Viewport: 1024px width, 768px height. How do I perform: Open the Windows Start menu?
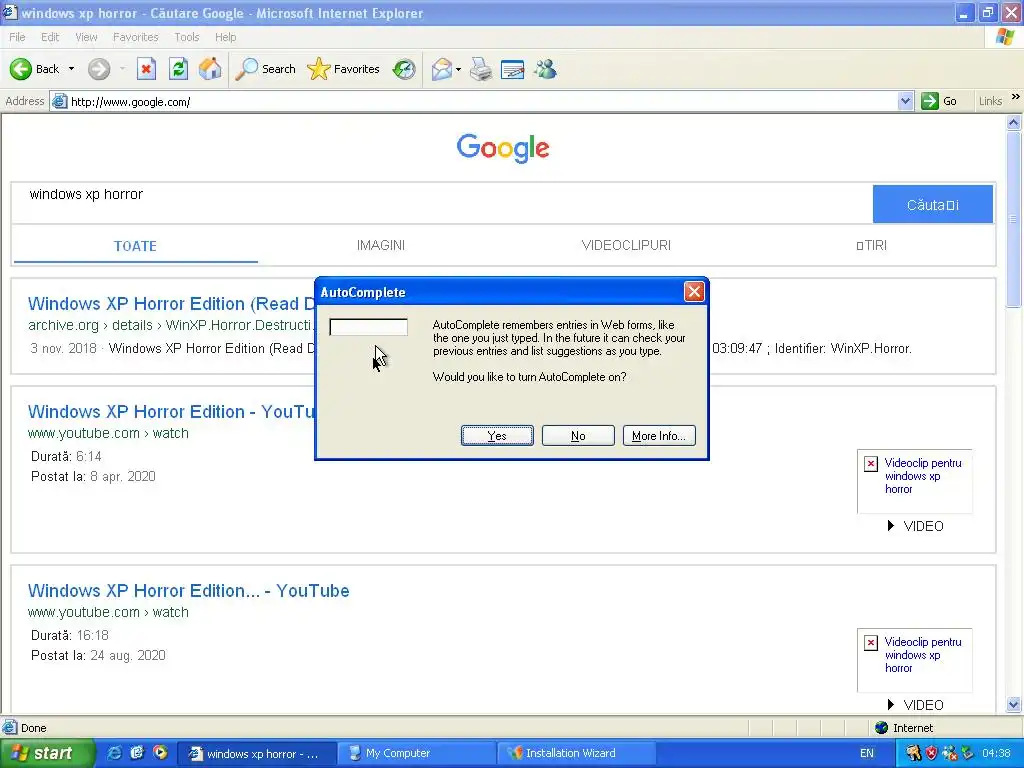click(x=47, y=753)
